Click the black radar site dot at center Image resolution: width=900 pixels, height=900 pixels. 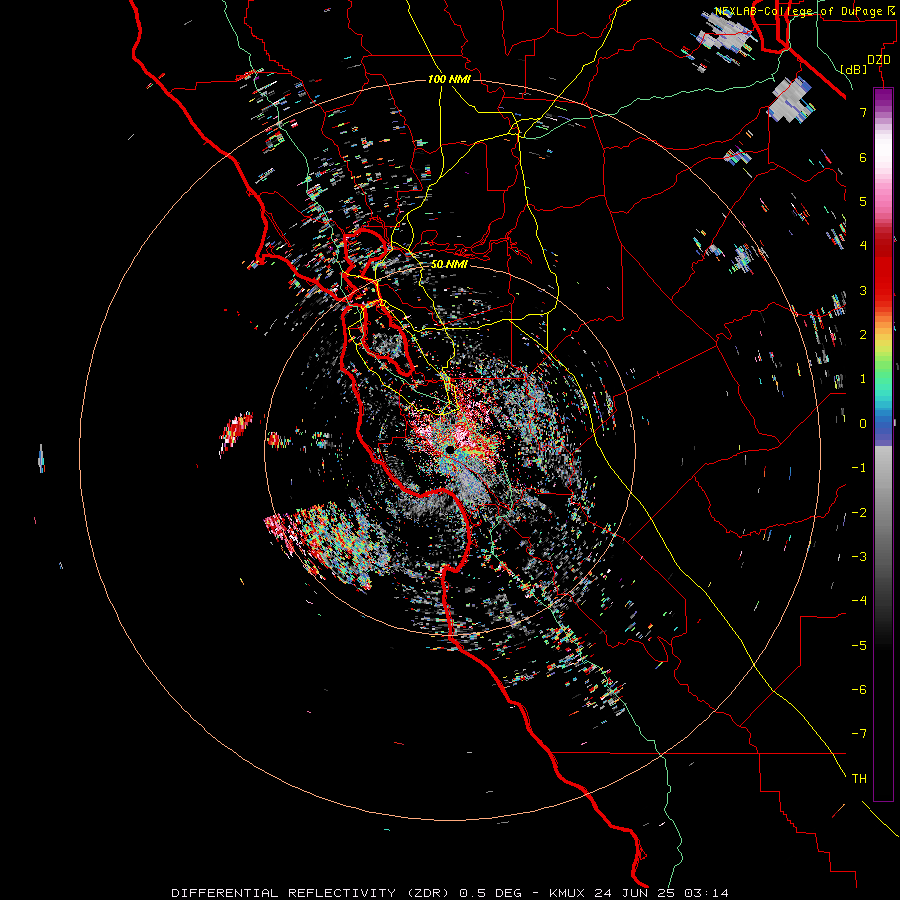450,449
